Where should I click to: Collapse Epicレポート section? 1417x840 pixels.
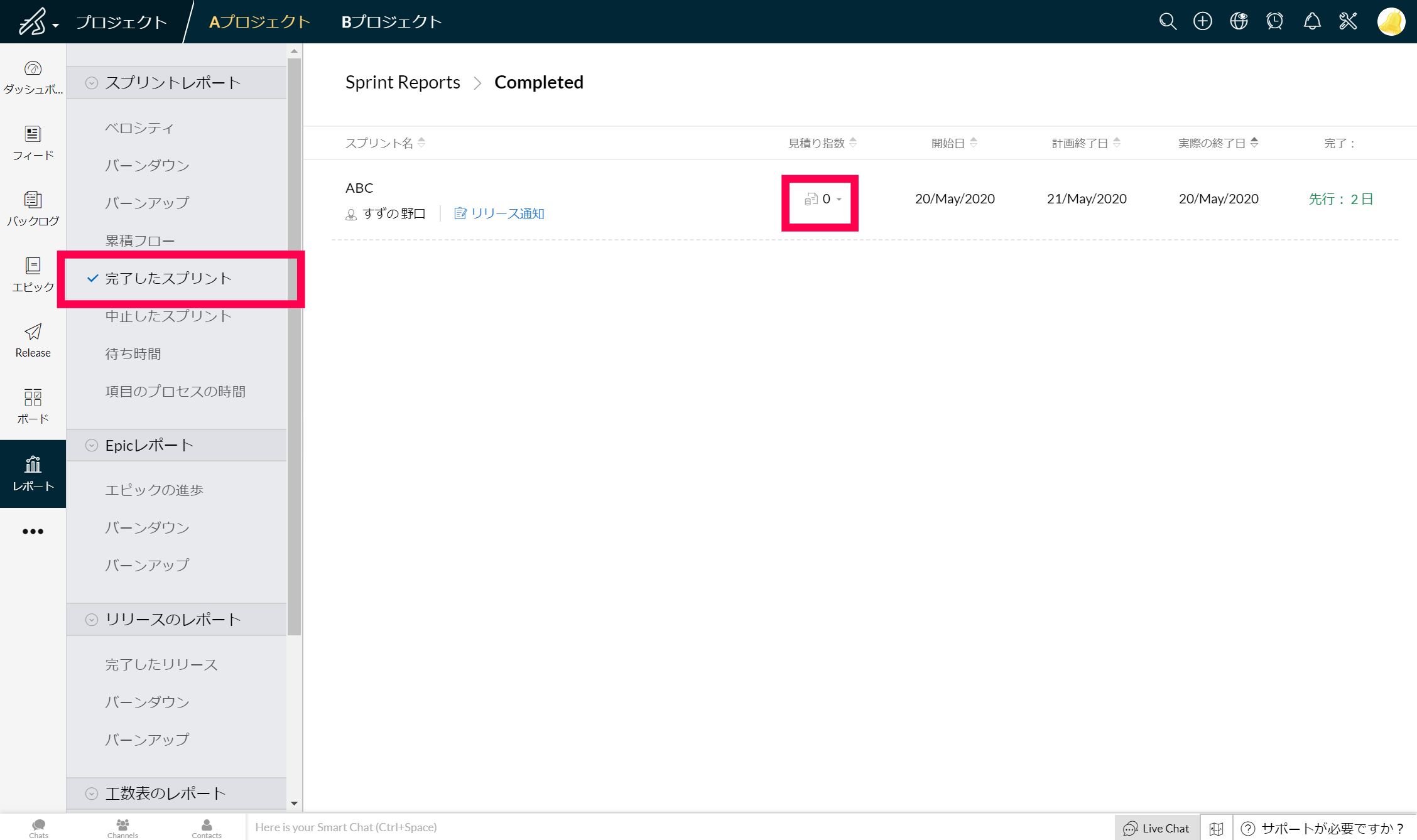[92, 445]
